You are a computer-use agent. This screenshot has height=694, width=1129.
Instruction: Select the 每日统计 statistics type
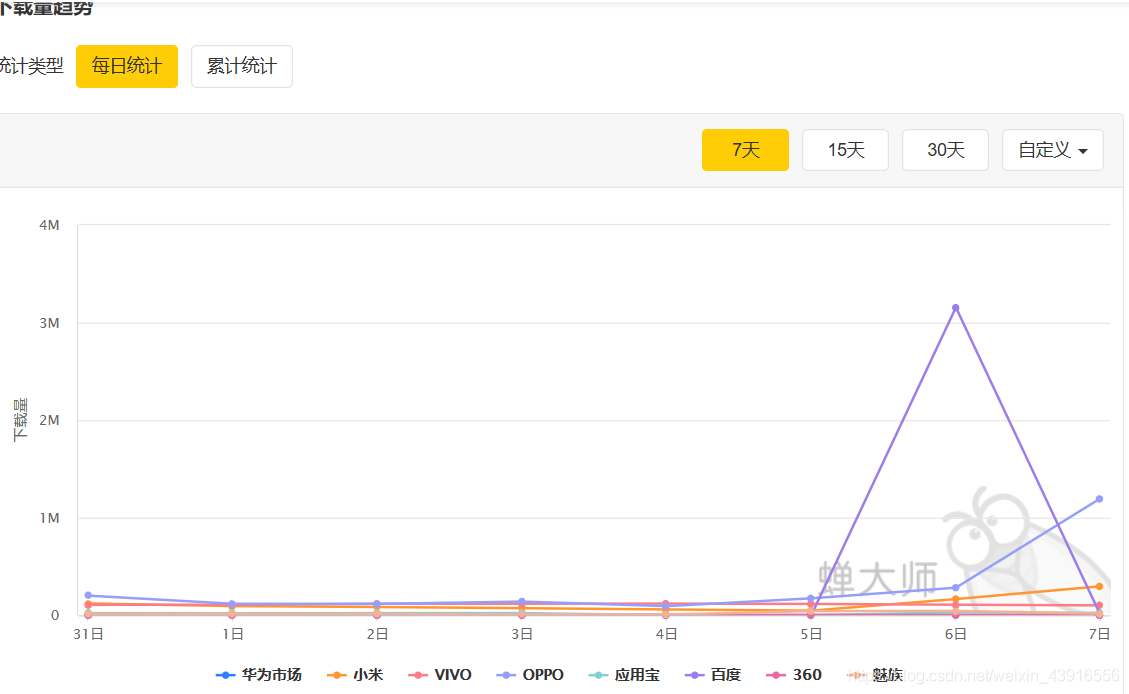pos(127,66)
